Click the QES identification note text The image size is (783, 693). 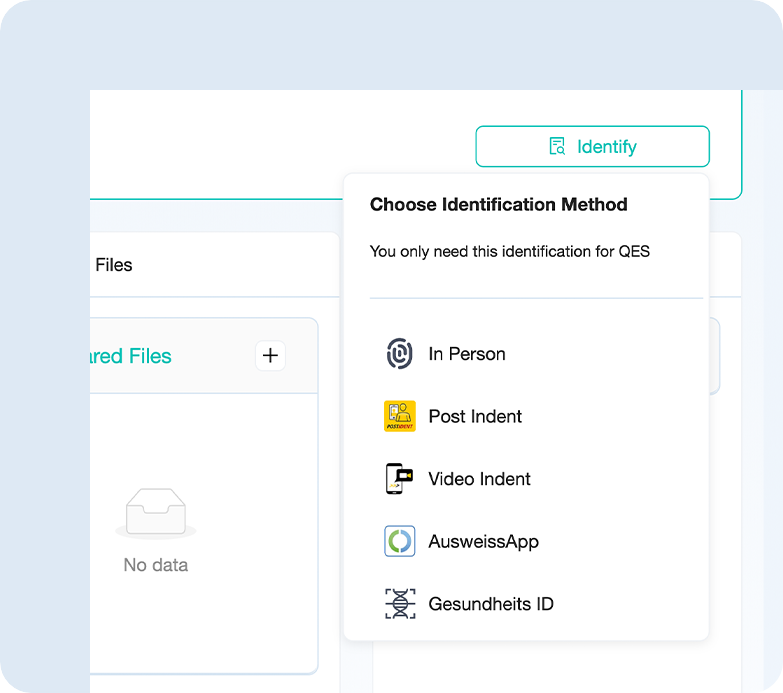pyautogui.click(x=509, y=252)
